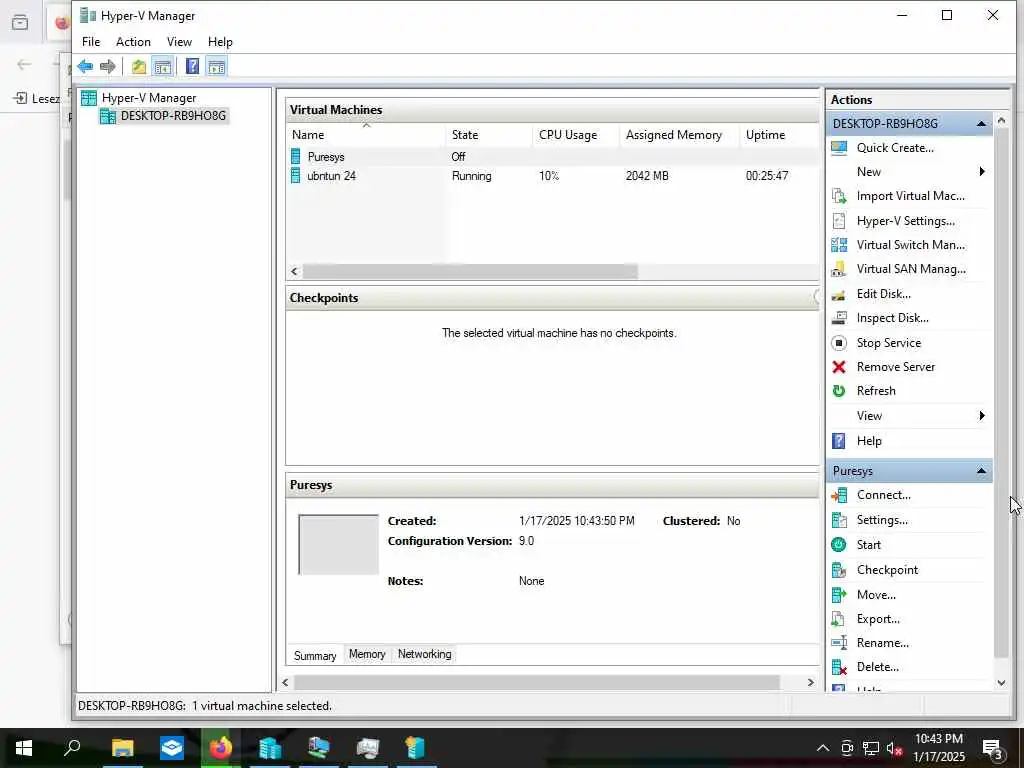Click the Delete action for Puresys

(x=877, y=667)
